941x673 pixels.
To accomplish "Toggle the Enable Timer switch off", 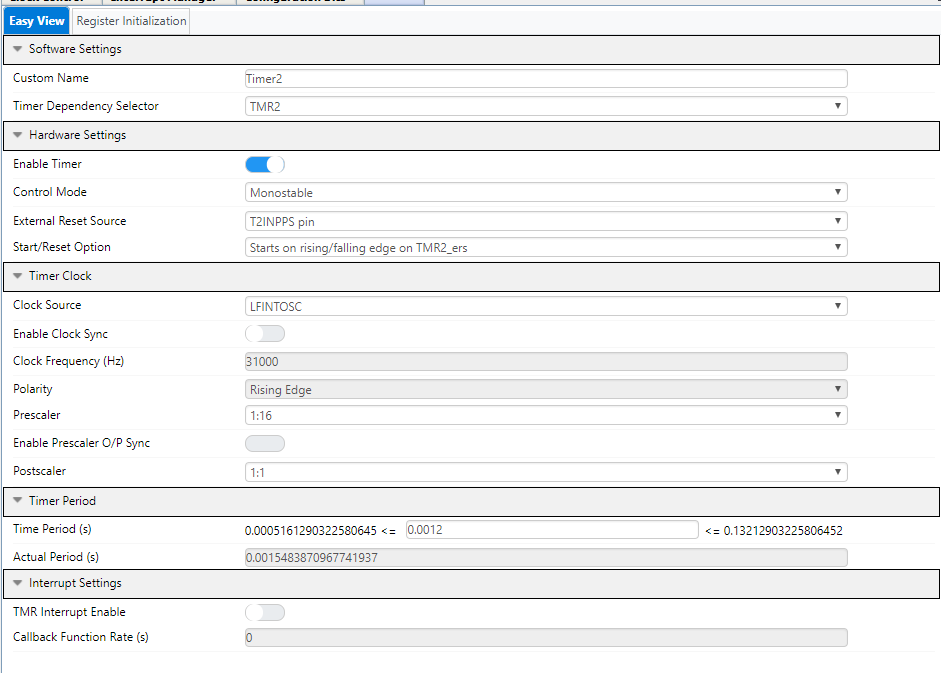I will click(265, 164).
